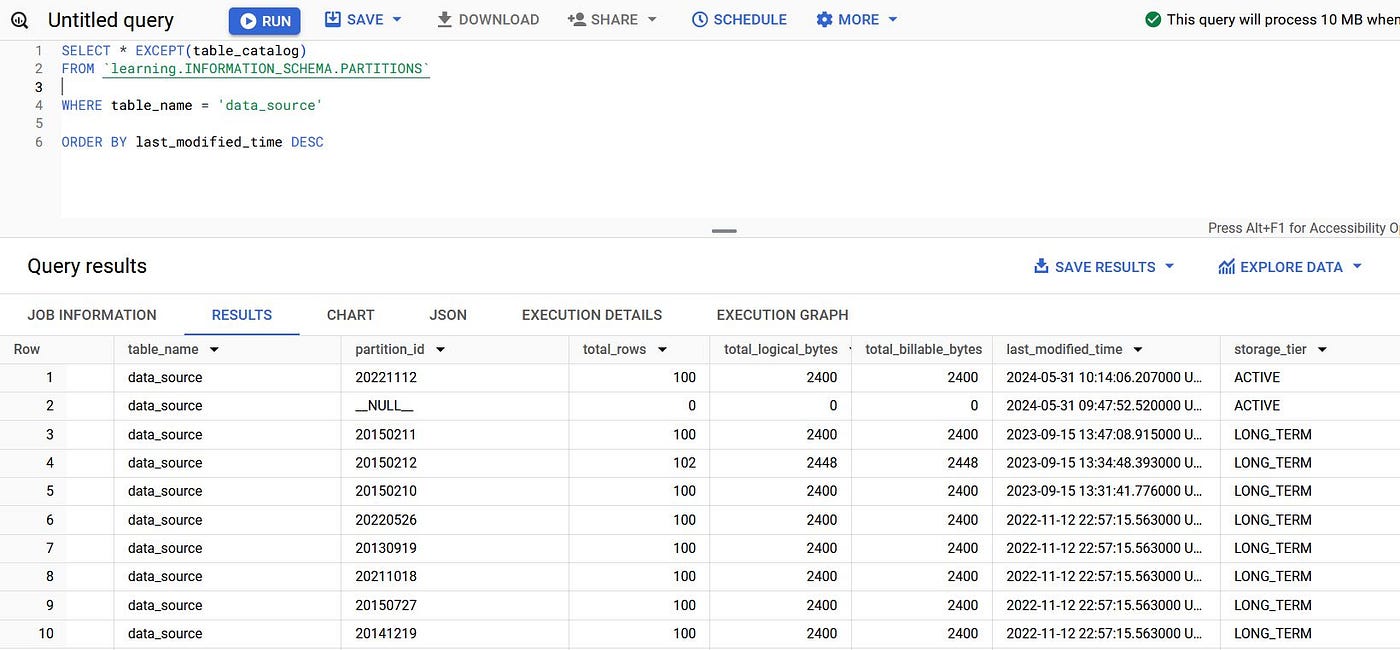
Task: Switch to the Execution Graph tab
Action: [x=781, y=314]
